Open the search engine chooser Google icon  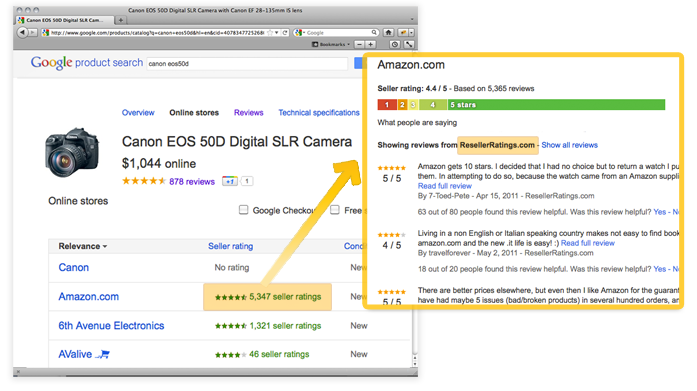point(299,32)
